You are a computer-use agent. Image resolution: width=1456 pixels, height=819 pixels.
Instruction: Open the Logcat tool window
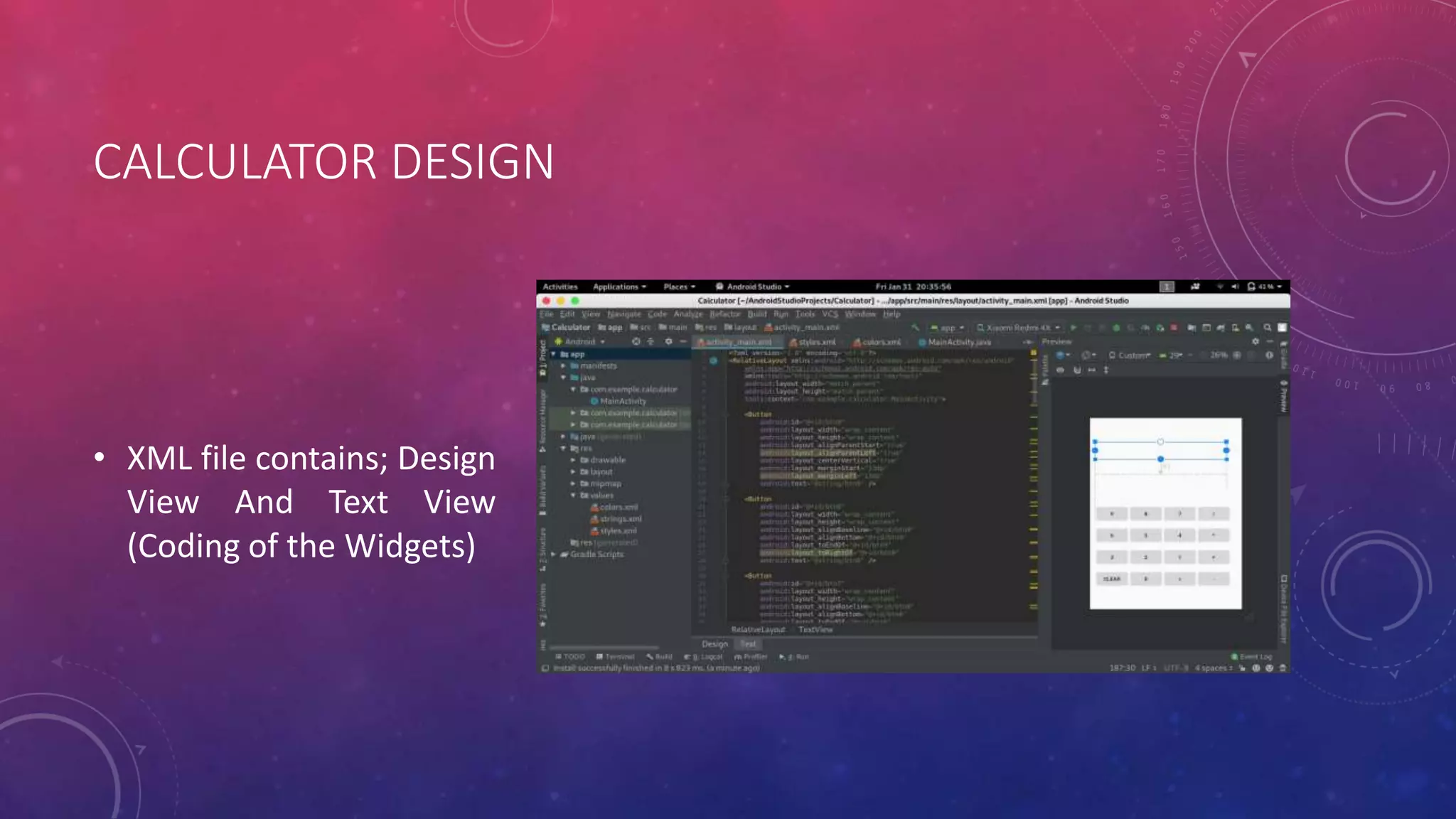coord(704,657)
